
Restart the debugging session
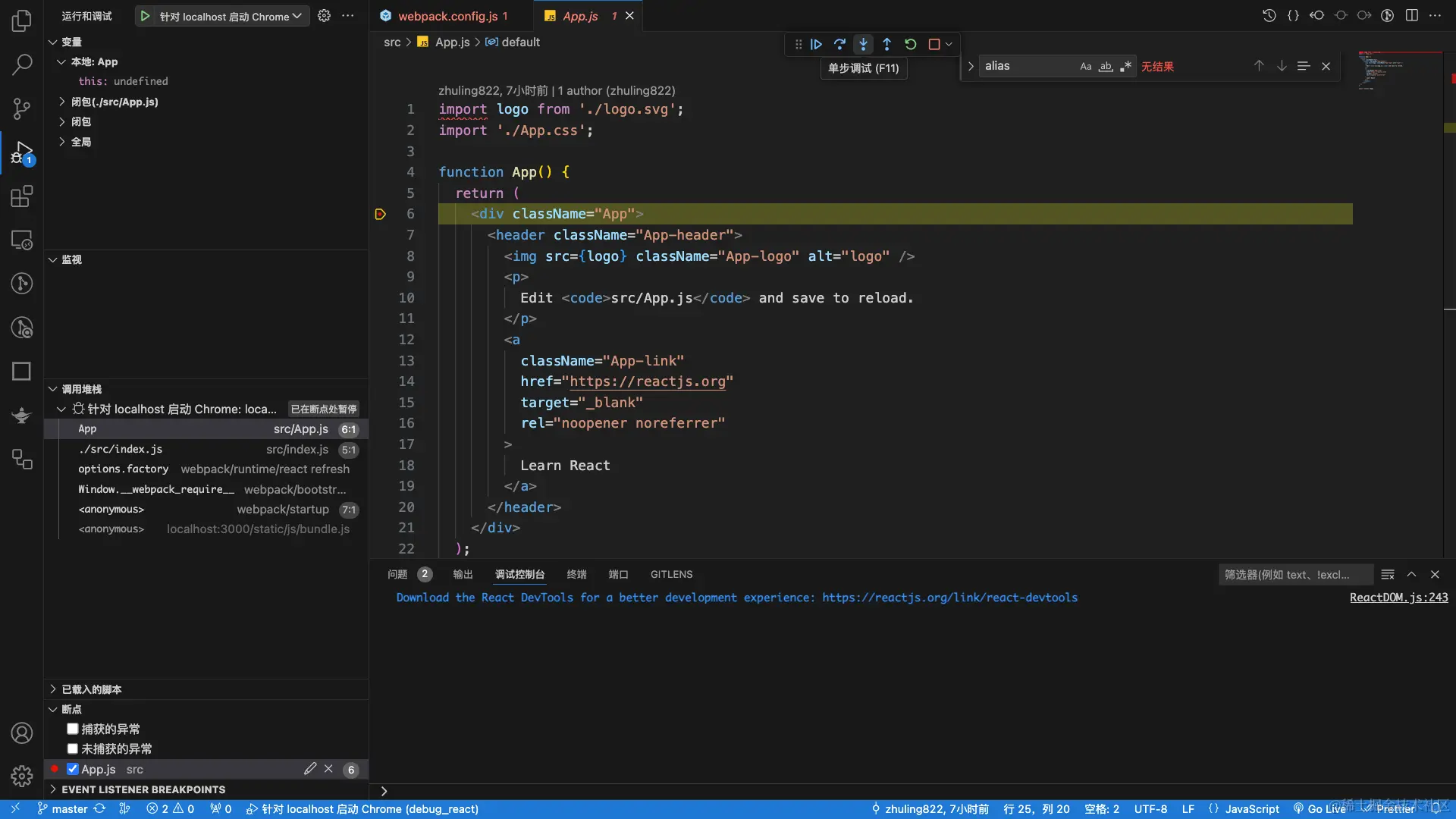pos(910,45)
